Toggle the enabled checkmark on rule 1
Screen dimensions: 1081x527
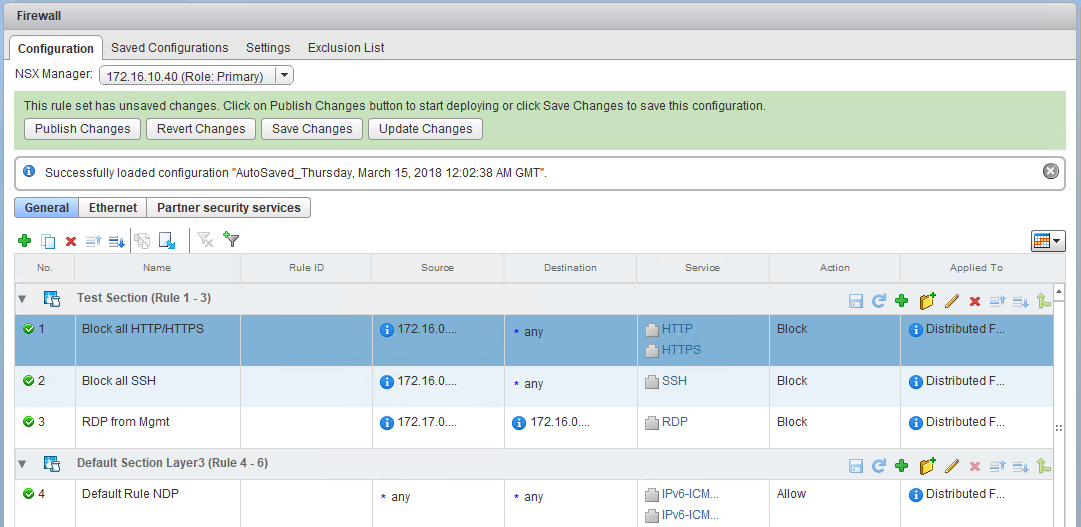click(x=28, y=329)
